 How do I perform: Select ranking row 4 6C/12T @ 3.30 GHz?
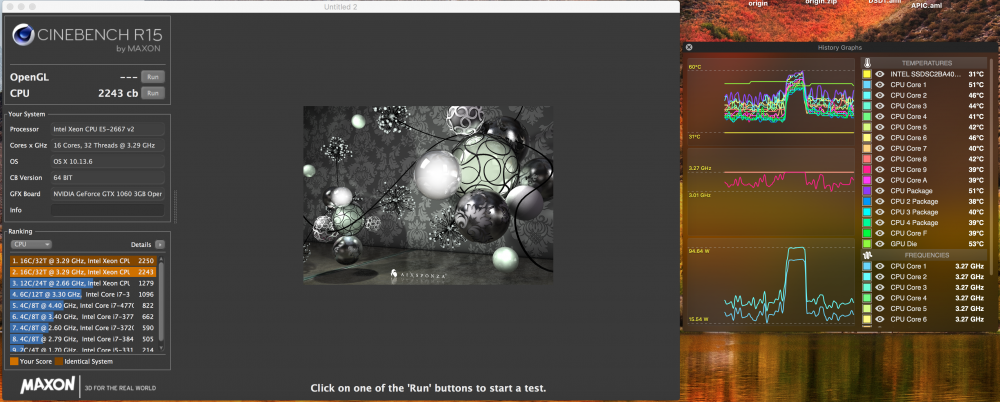coord(83,294)
